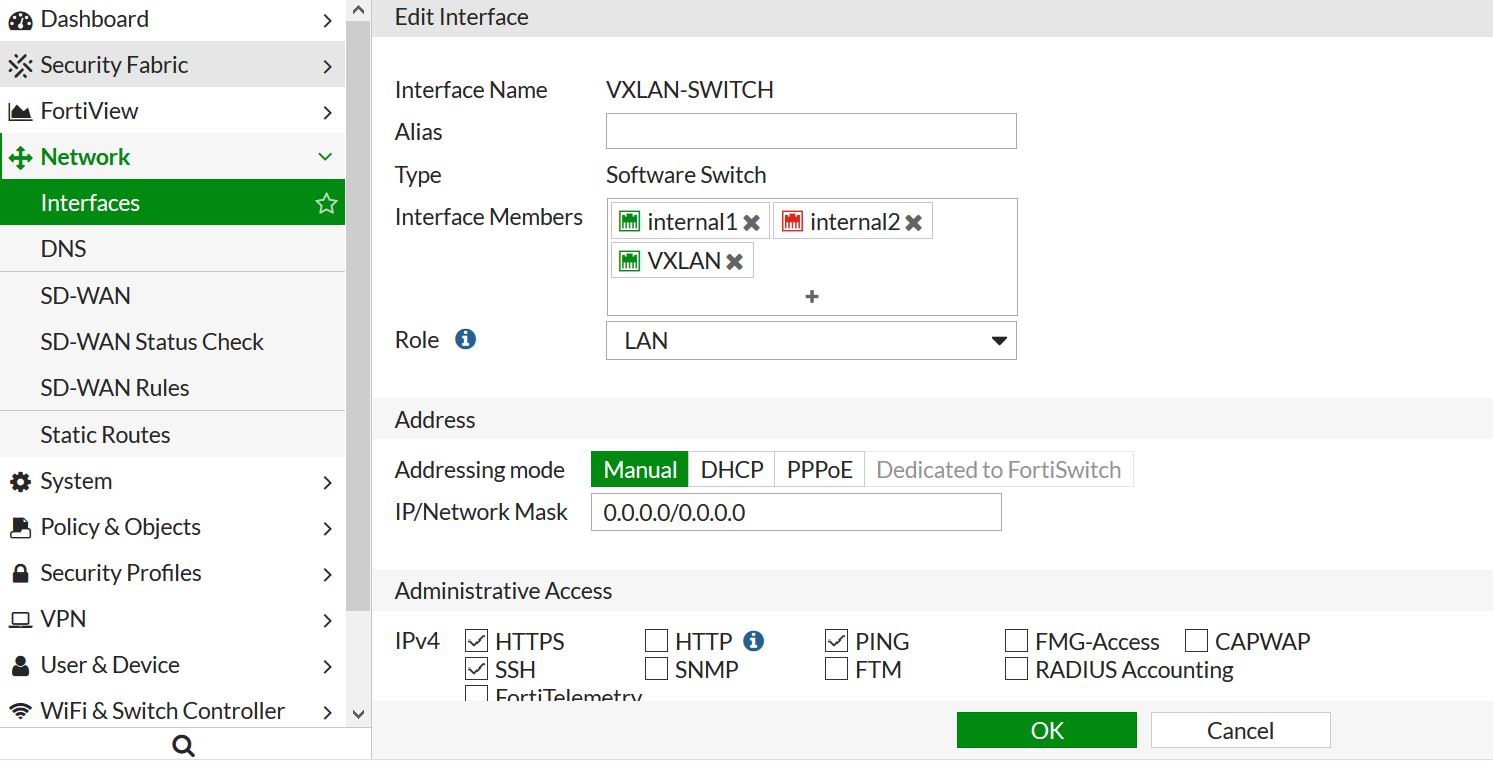The height and width of the screenshot is (761, 1493).
Task: Expand the User & Device chevron
Action: coord(327,666)
